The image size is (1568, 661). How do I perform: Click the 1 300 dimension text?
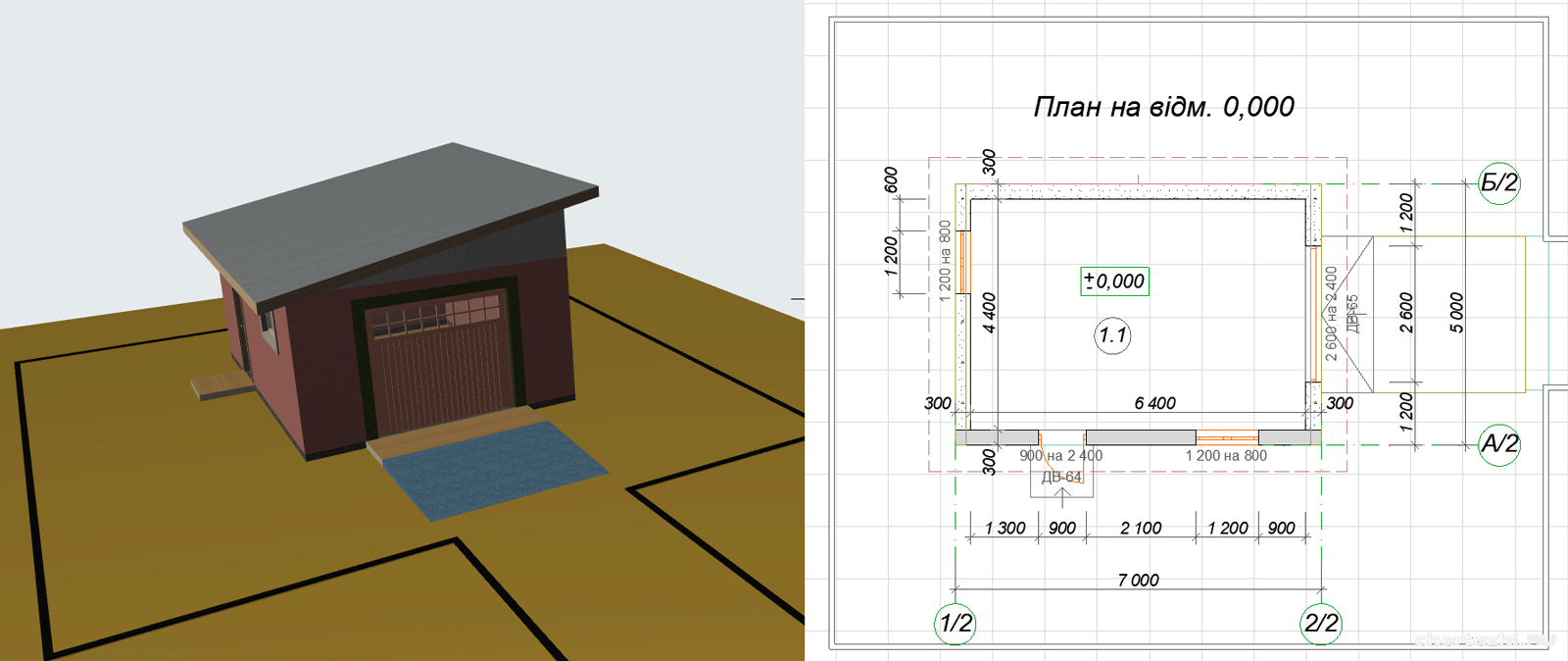pyautogui.click(x=1004, y=529)
